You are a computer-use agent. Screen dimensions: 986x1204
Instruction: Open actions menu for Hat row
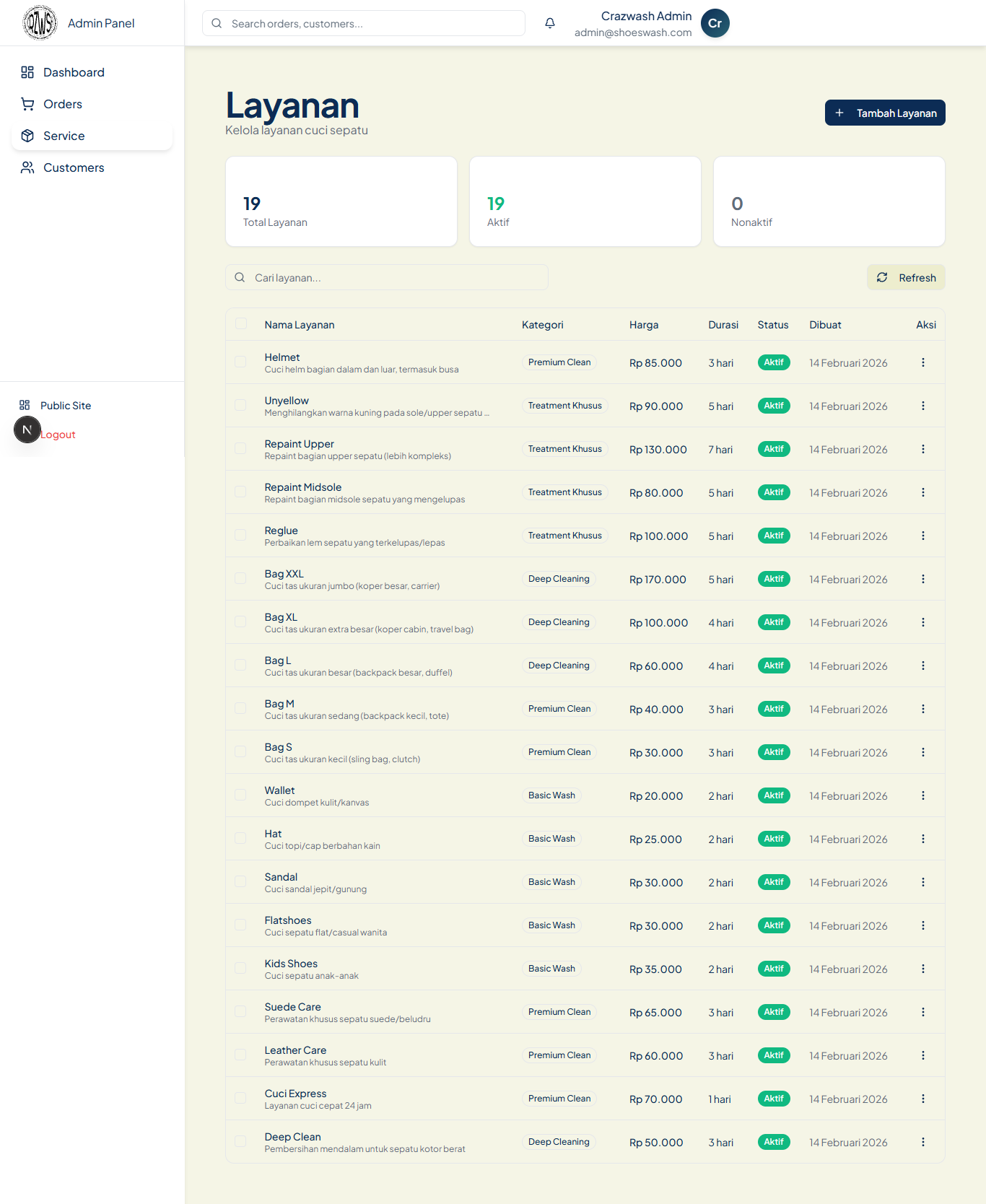(x=923, y=839)
